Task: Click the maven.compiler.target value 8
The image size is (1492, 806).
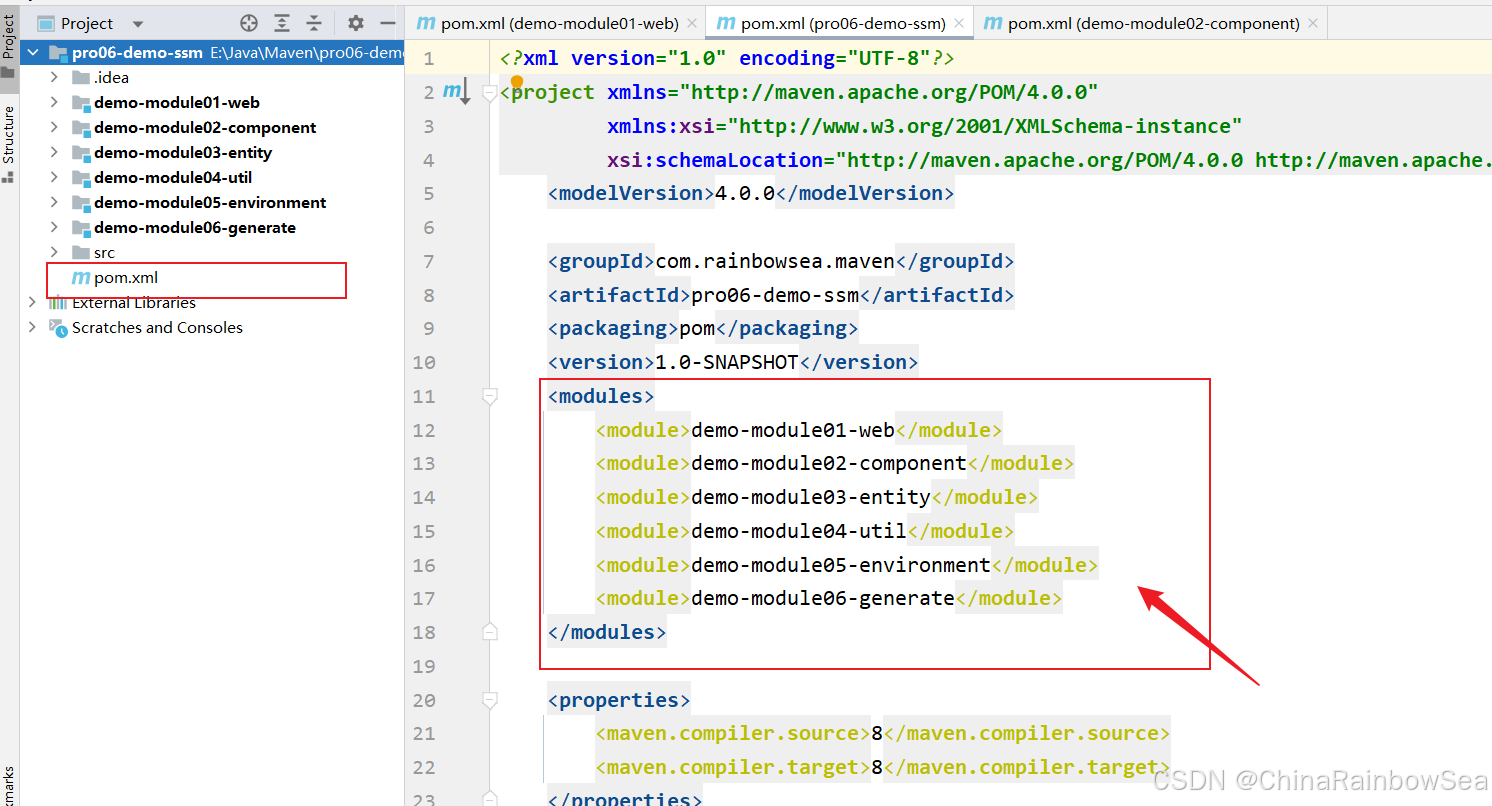Action: point(877,767)
